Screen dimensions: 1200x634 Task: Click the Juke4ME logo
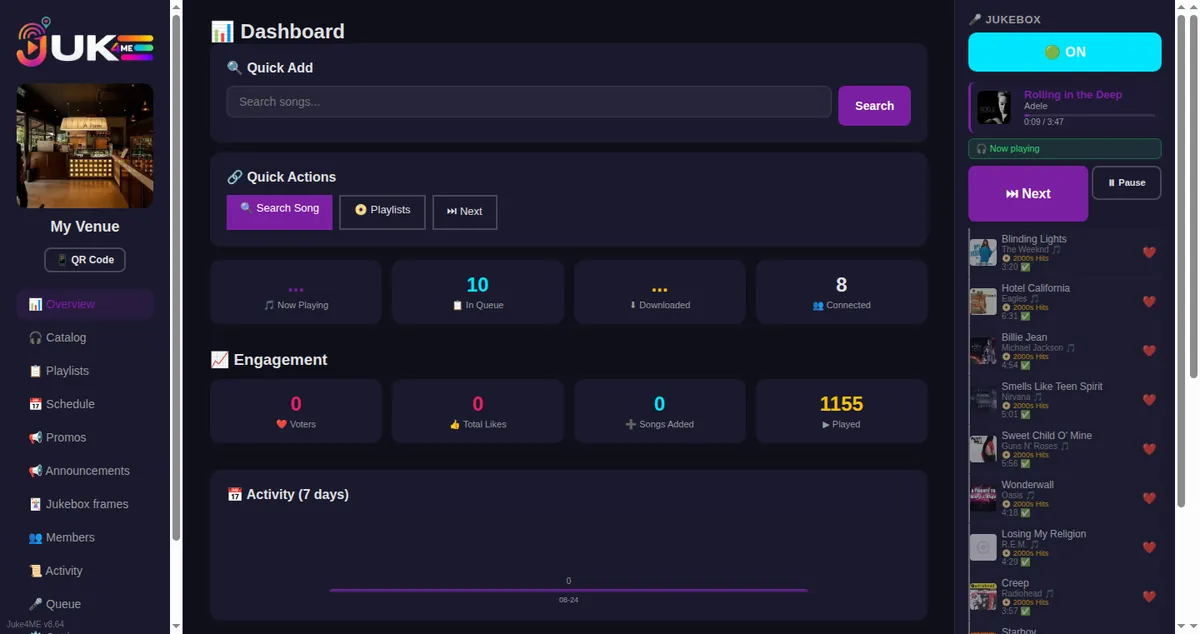coord(84,43)
